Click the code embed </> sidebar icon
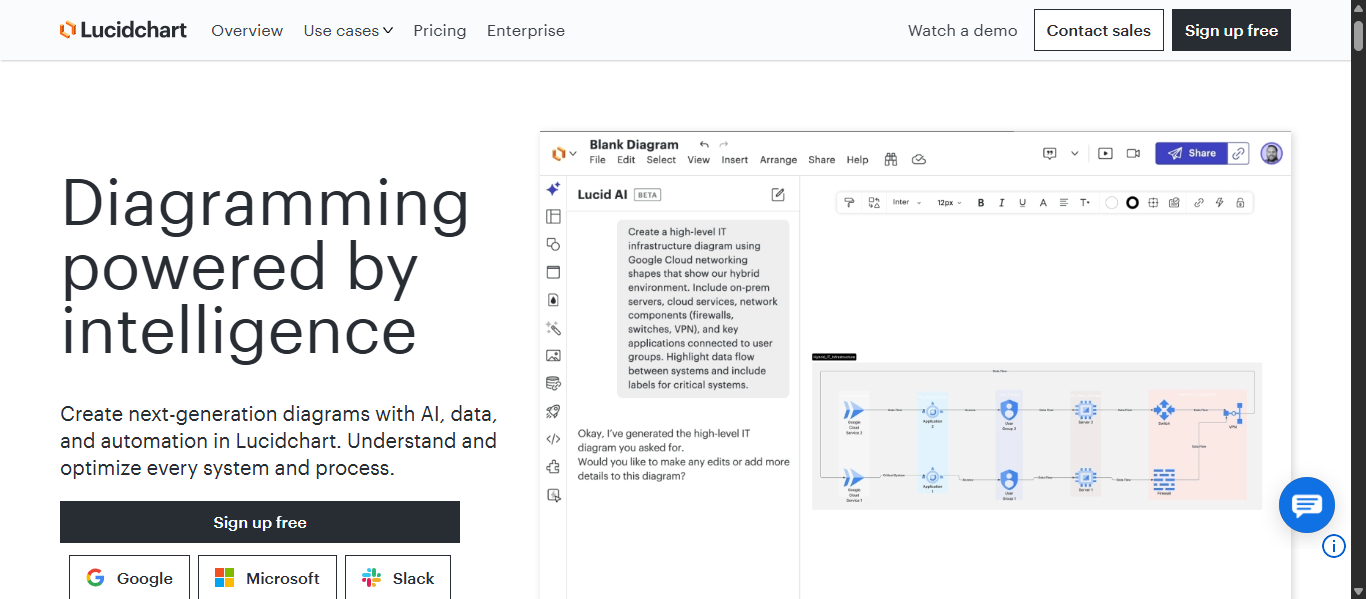1366x599 pixels. point(553,438)
